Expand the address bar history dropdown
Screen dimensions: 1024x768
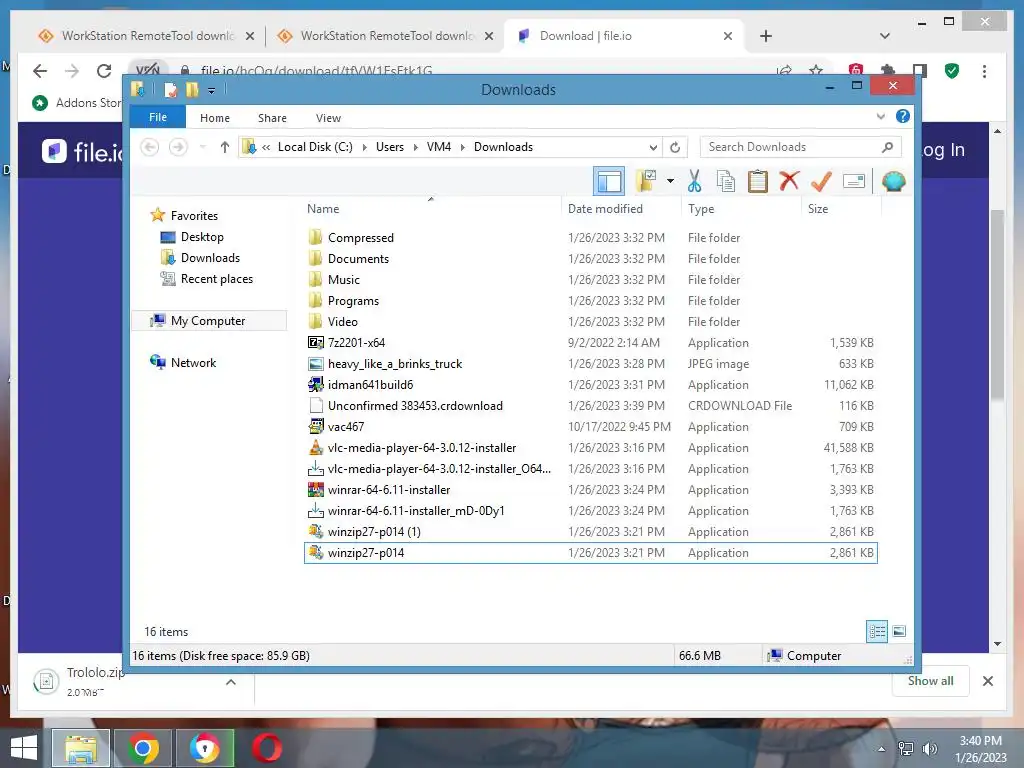652,147
